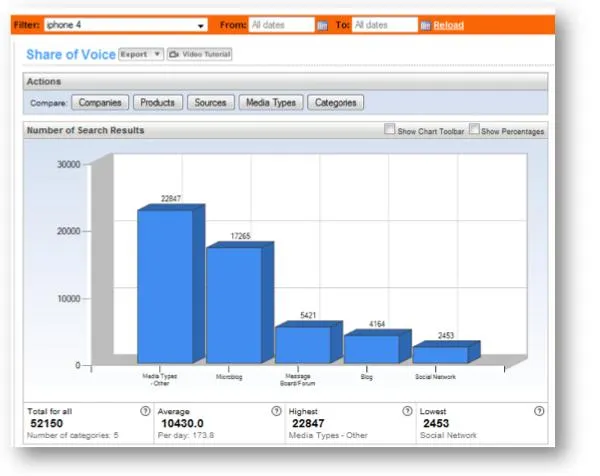600x476 pixels.
Task: Click the To date input field
Action: [385, 25]
